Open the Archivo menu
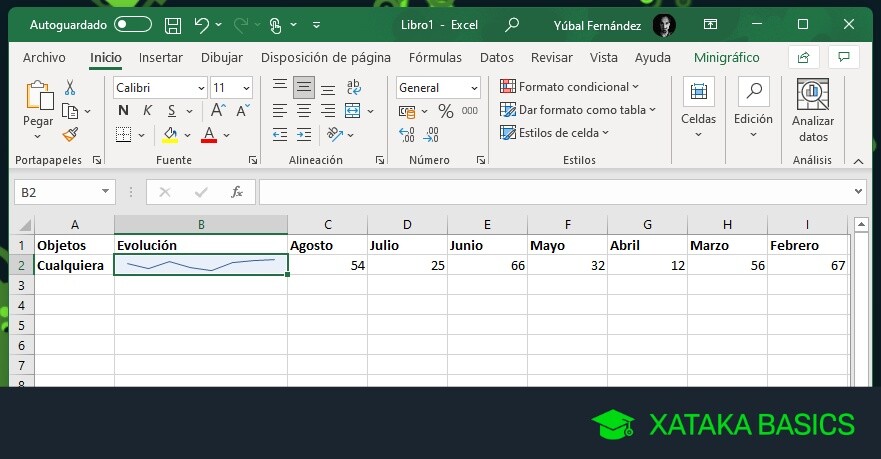Screen dimensions: 881x459 pyautogui.click(x=44, y=57)
